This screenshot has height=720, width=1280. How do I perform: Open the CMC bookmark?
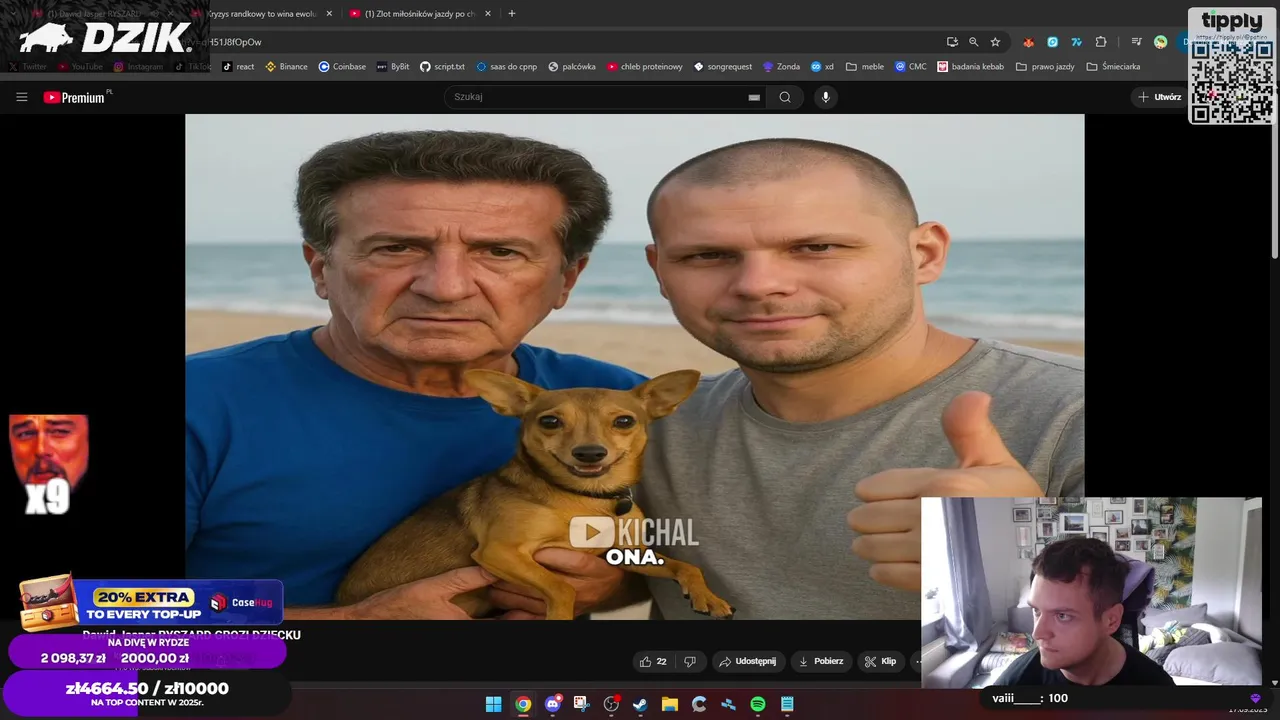pyautogui.click(x=911, y=67)
